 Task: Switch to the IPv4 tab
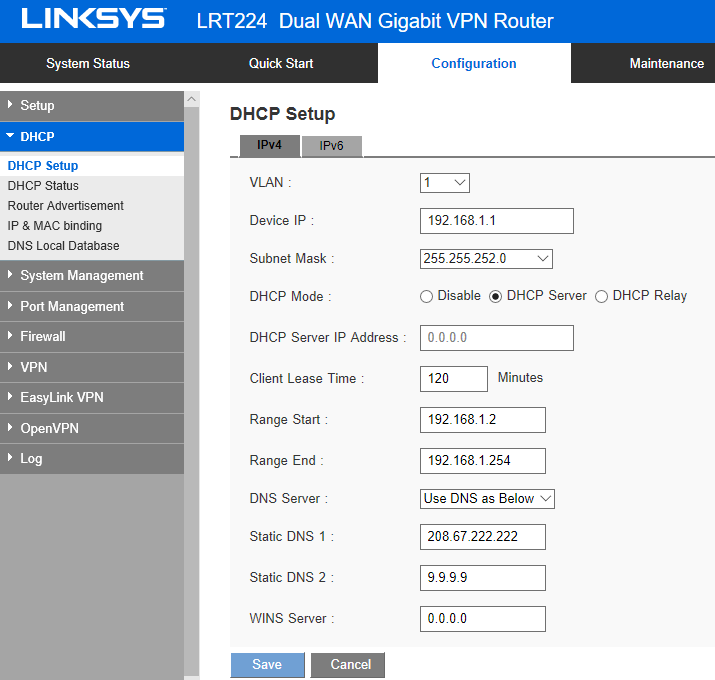269,145
